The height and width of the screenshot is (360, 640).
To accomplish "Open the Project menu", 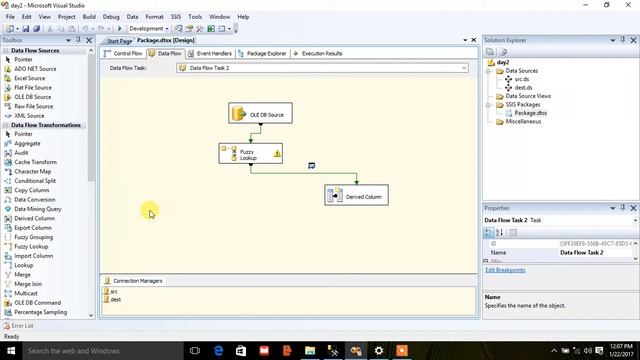I will pyautogui.click(x=66, y=17).
